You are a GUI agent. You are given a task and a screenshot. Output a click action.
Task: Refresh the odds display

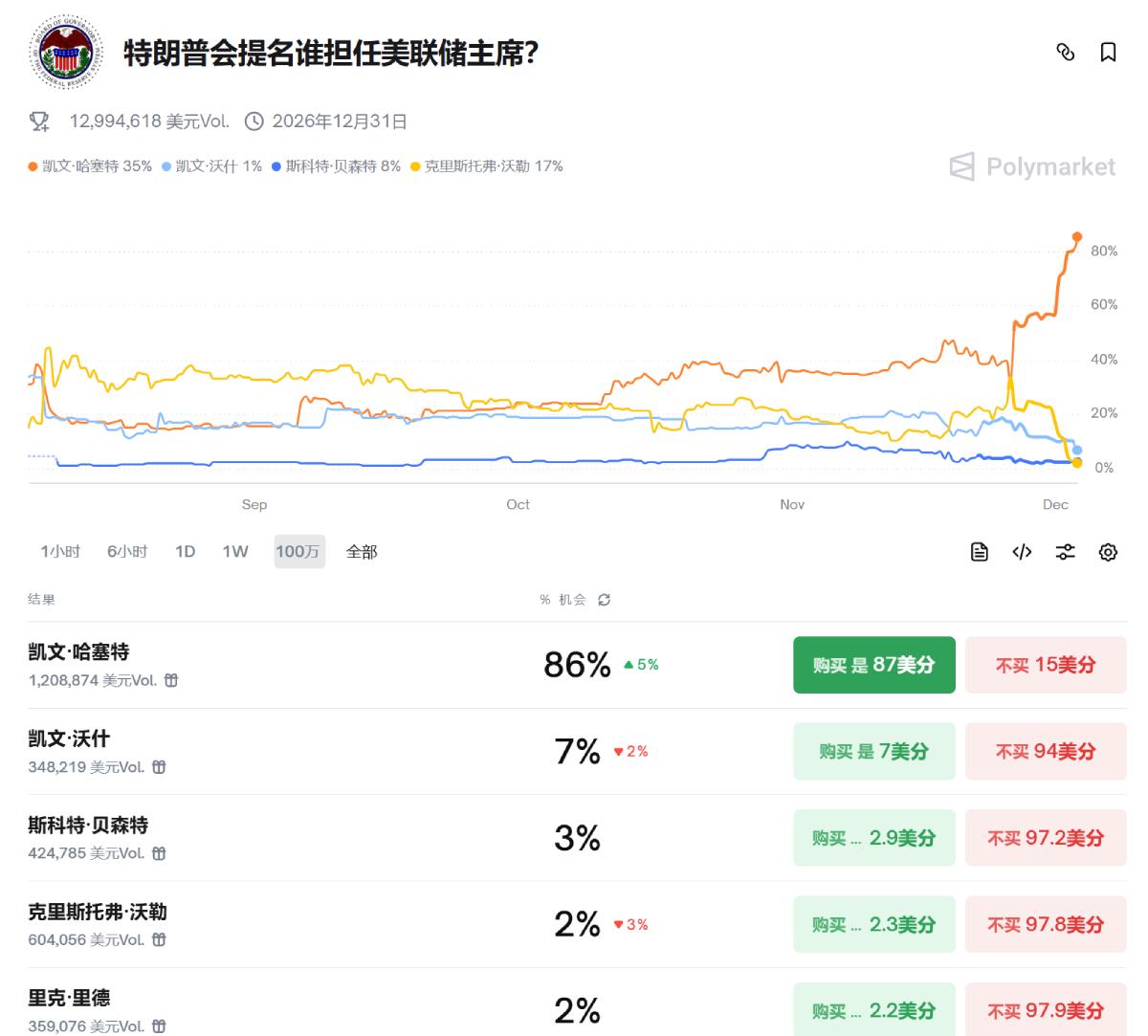pyautogui.click(x=604, y=600)
